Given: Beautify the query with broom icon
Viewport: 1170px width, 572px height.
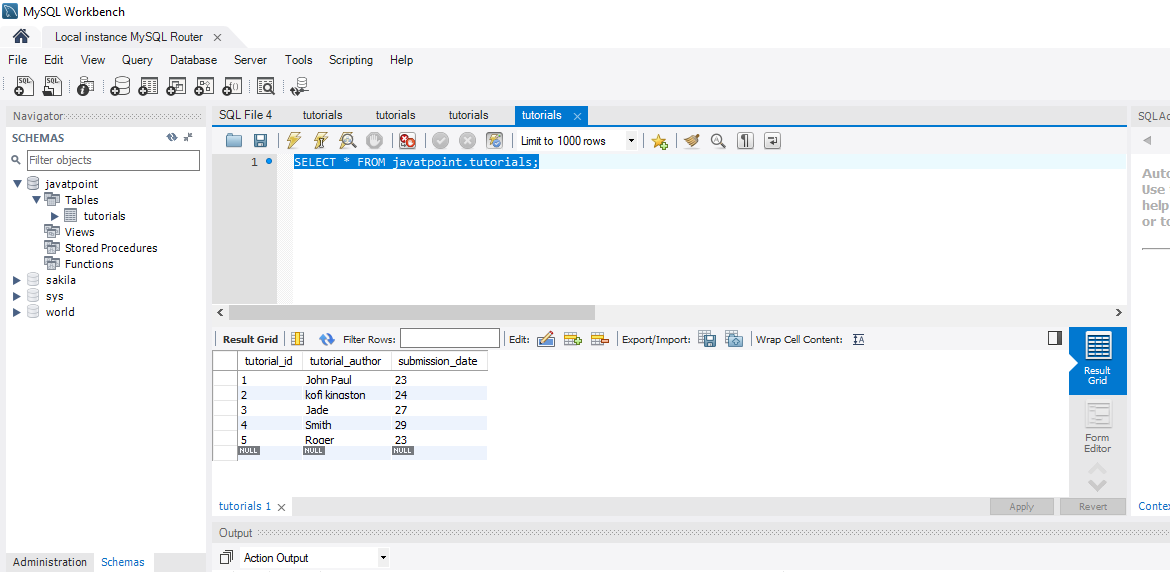Looking at the screenshot, I should (x=692, y=140).
